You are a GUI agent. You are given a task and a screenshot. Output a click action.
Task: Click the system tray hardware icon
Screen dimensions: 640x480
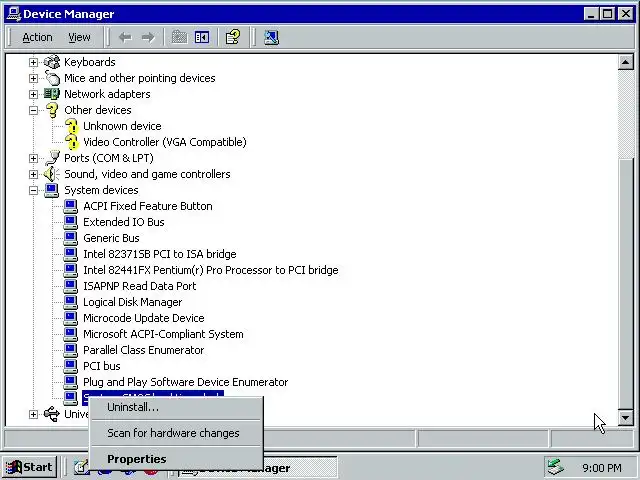point(556,467)
